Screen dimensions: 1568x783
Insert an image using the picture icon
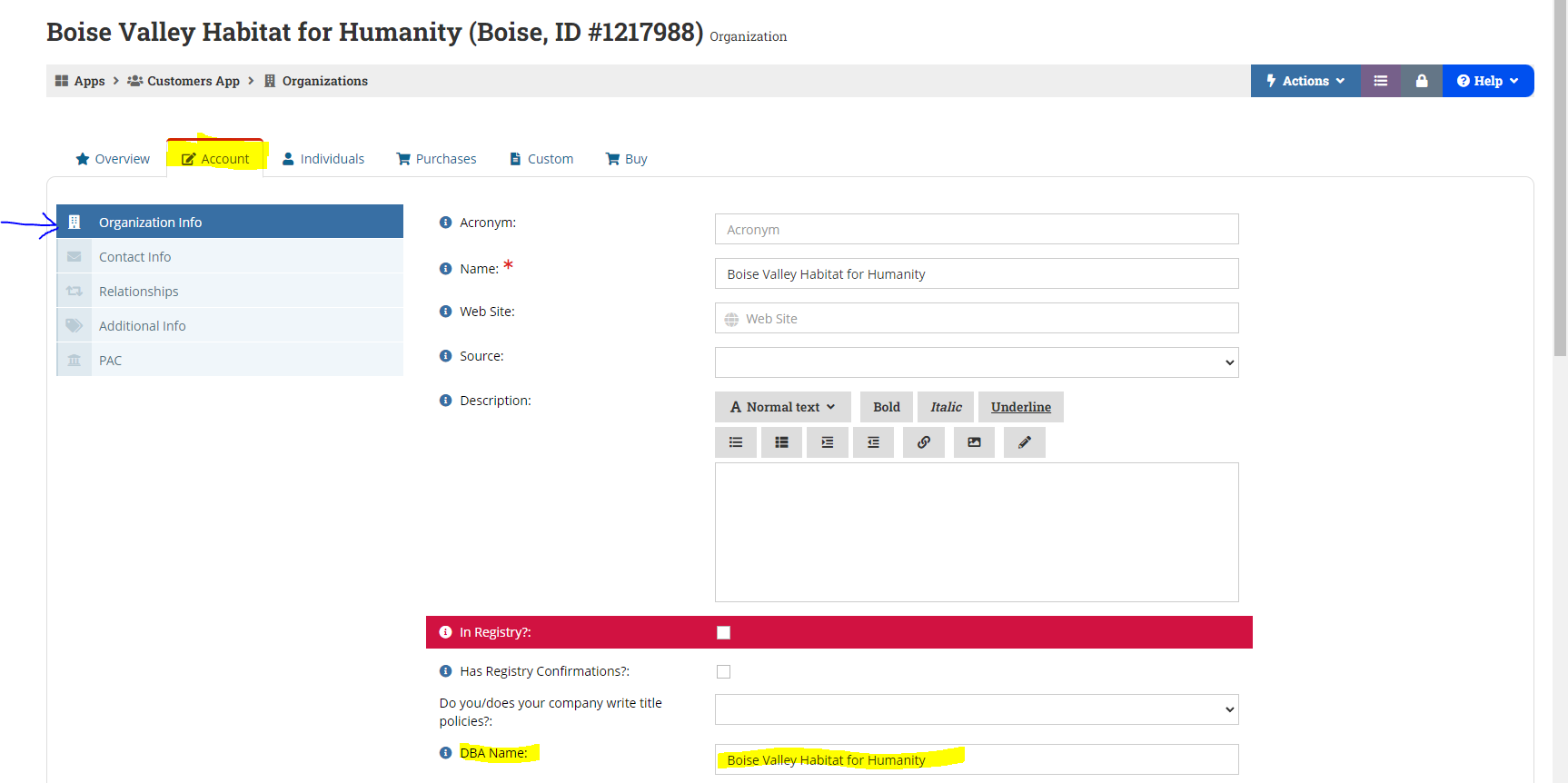tap(974, 442)
